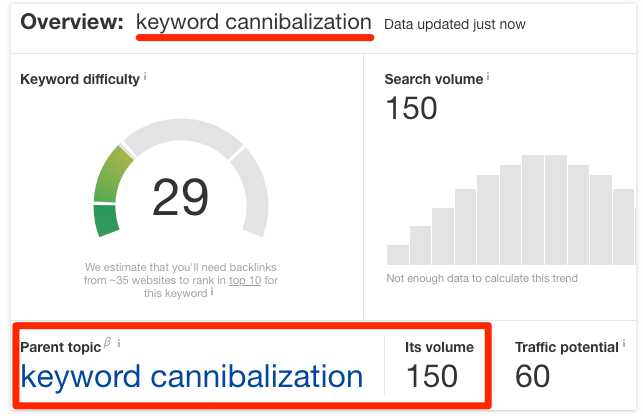Click the Search volume value 150

pyautogui.click(x=411, y=107)
